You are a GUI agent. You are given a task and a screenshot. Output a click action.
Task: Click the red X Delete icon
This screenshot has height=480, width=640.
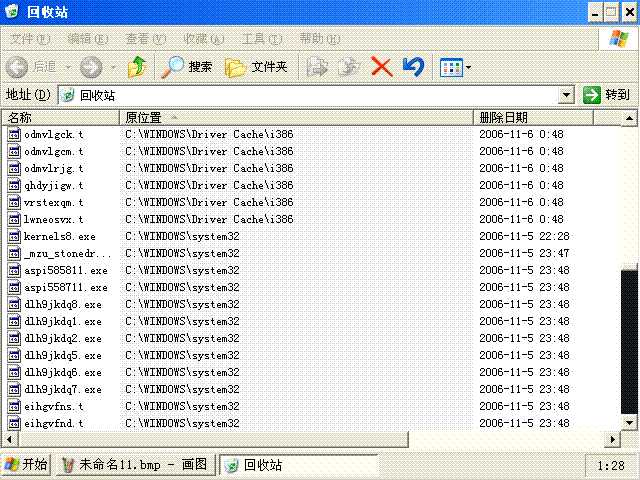tap(382, 67)
